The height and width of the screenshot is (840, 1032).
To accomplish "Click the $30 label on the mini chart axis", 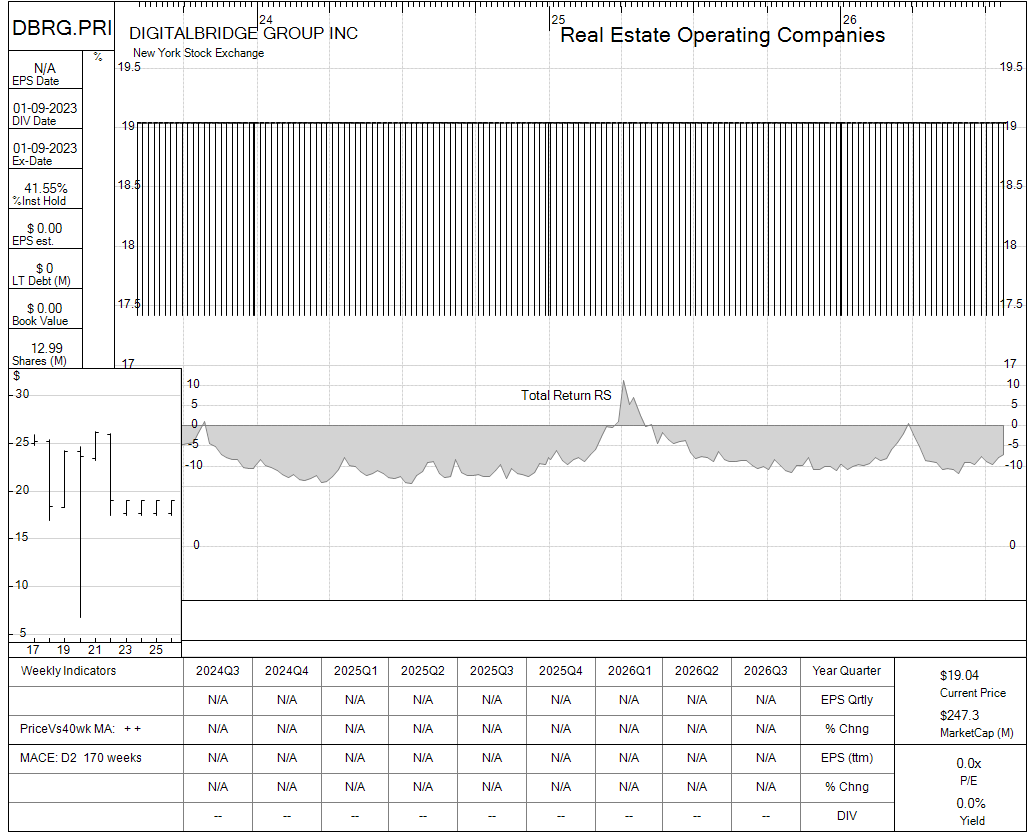I will pos(22,394).
